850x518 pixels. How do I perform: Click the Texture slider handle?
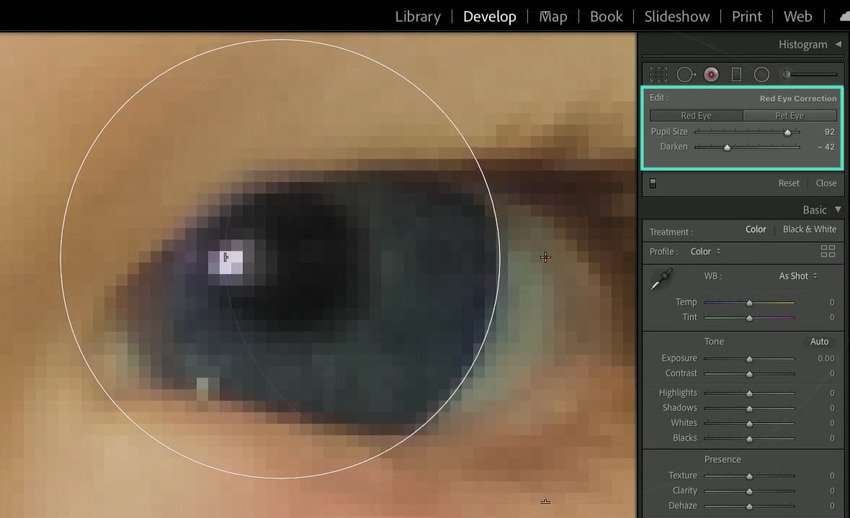[749, 476]
